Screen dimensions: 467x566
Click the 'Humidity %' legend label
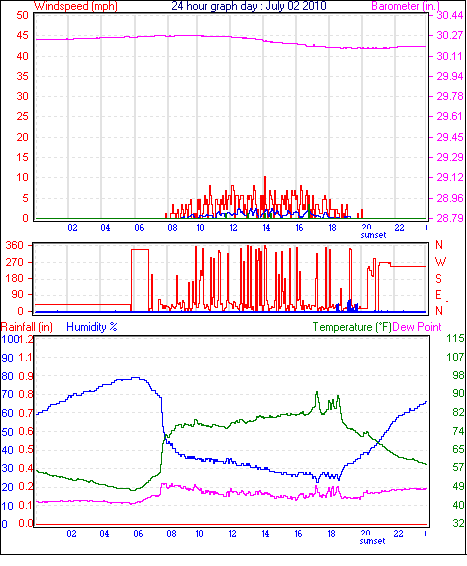point(92,327)
